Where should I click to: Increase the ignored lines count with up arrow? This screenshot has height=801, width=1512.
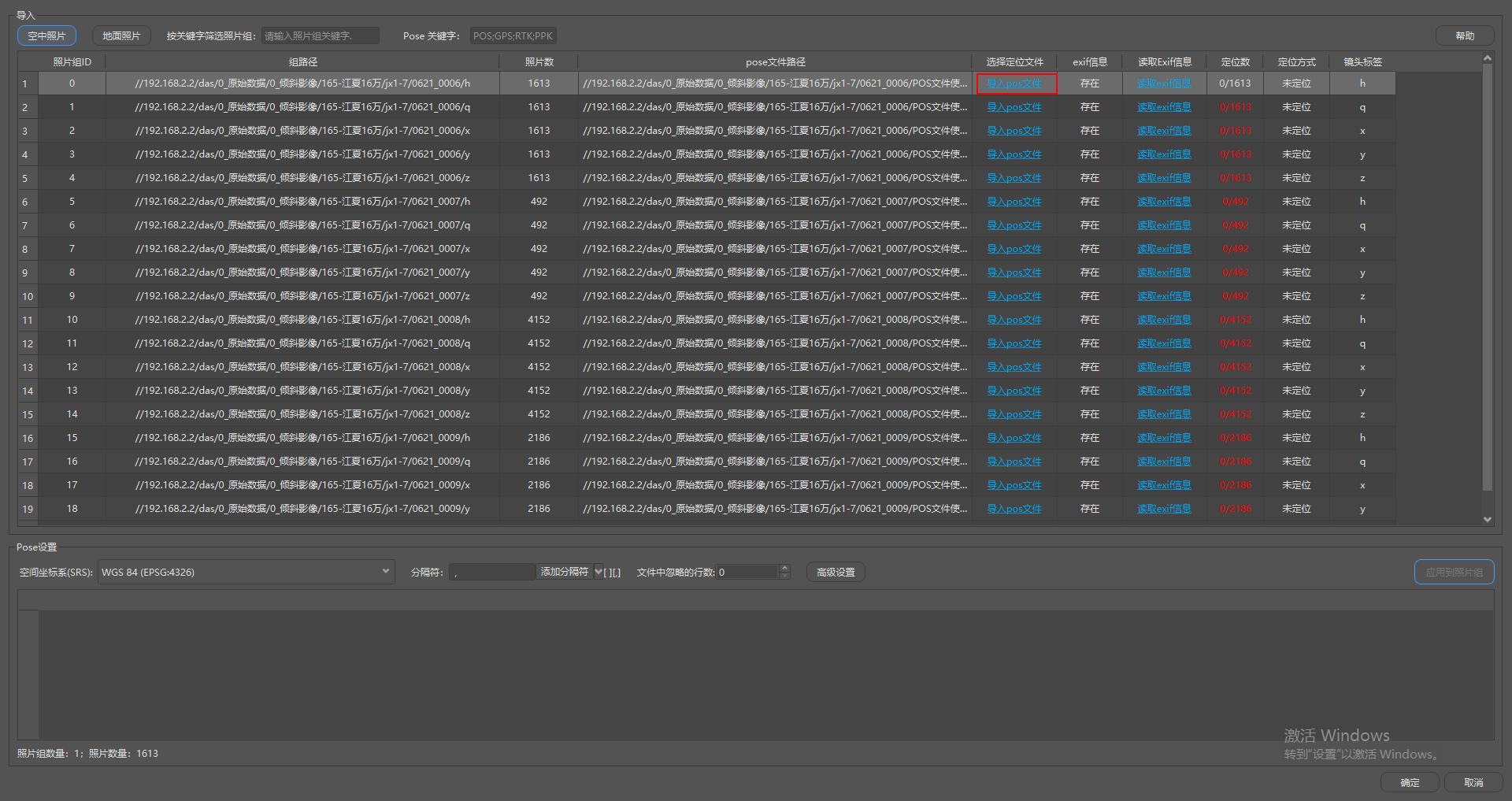tap(784, 568)
